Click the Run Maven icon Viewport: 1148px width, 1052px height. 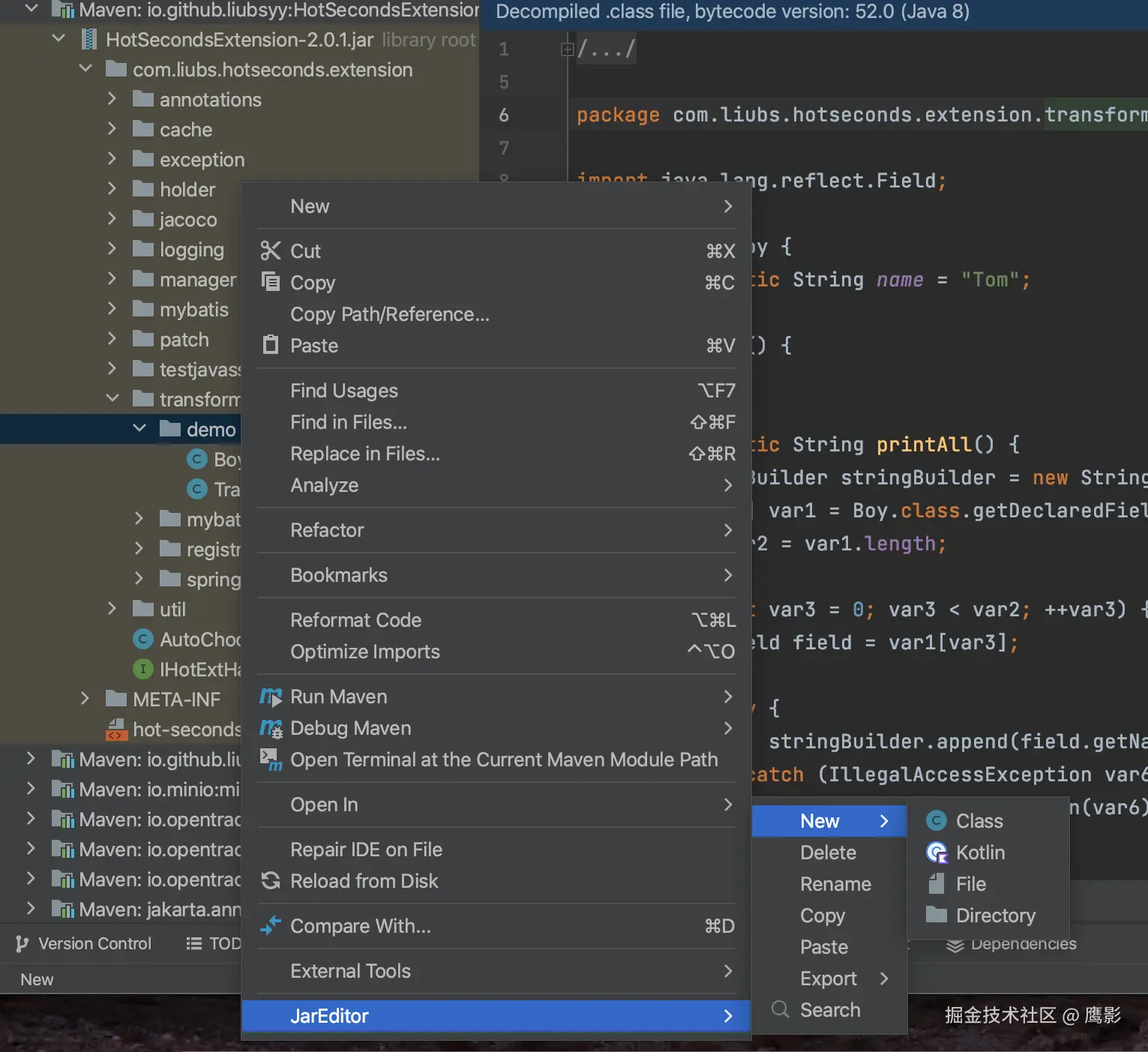coord(271,697)
